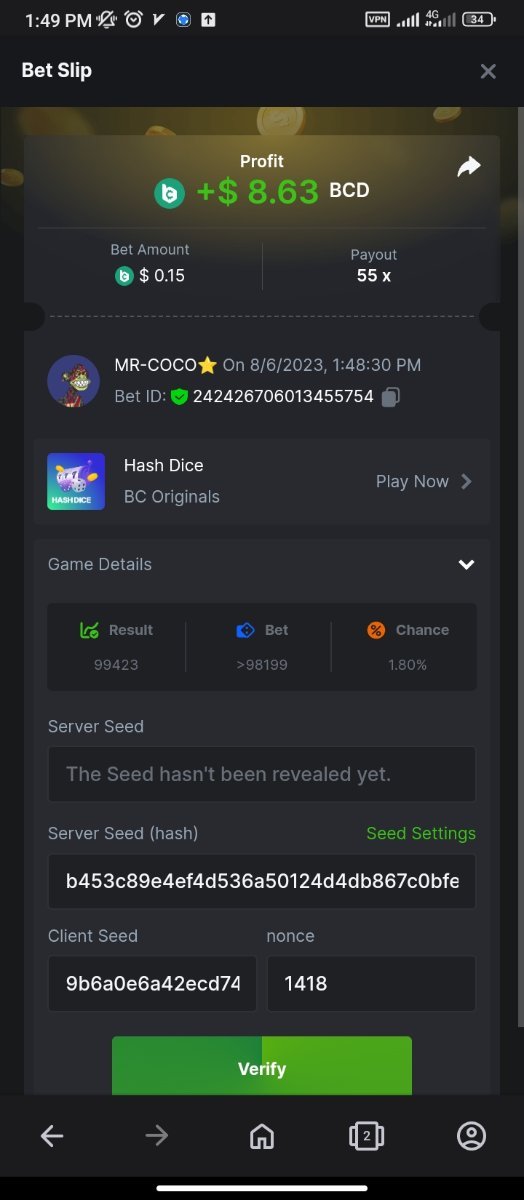Go back with browser back arrow
The height and width of the screenshot is (1200, 524).
click(x=52, y=1135)
